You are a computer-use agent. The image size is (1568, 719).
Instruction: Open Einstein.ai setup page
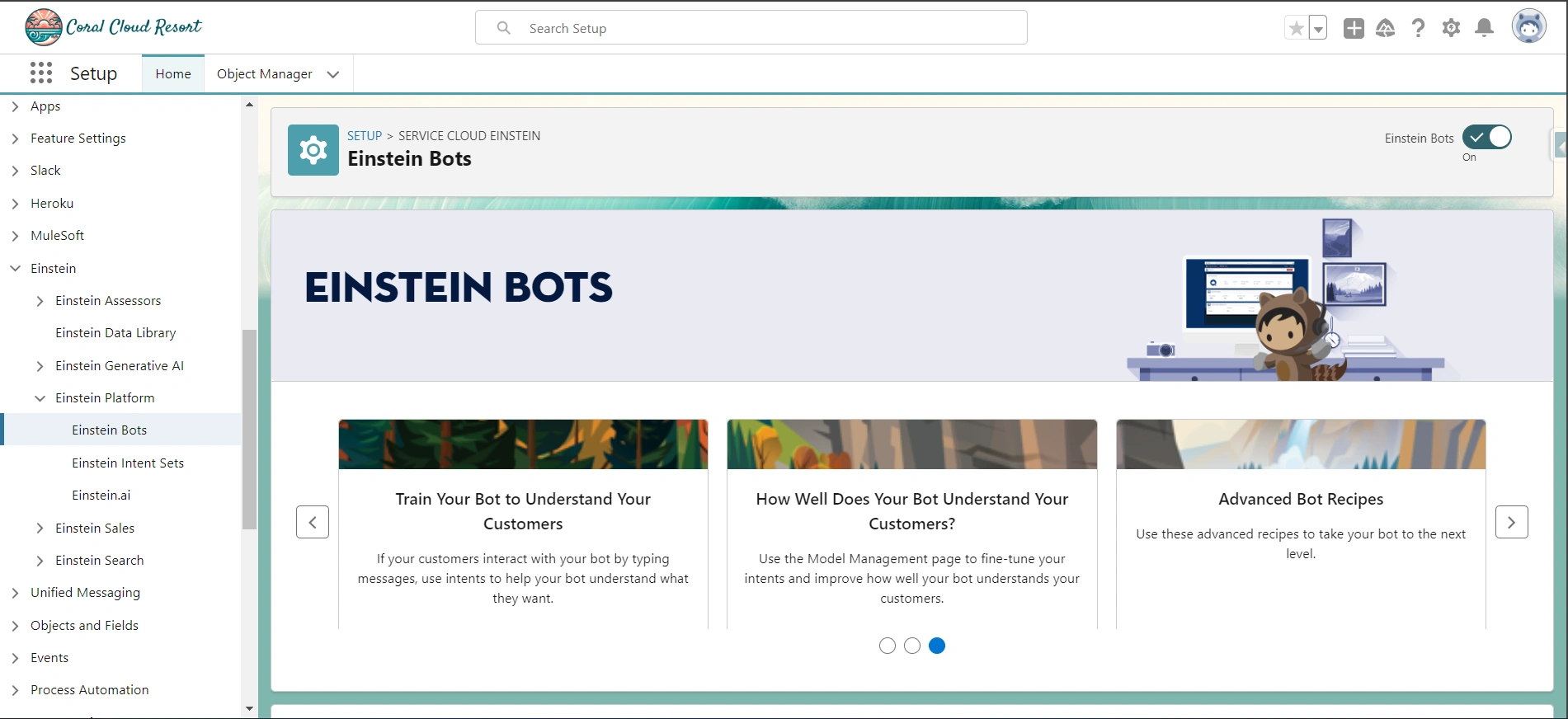point(101,496)
